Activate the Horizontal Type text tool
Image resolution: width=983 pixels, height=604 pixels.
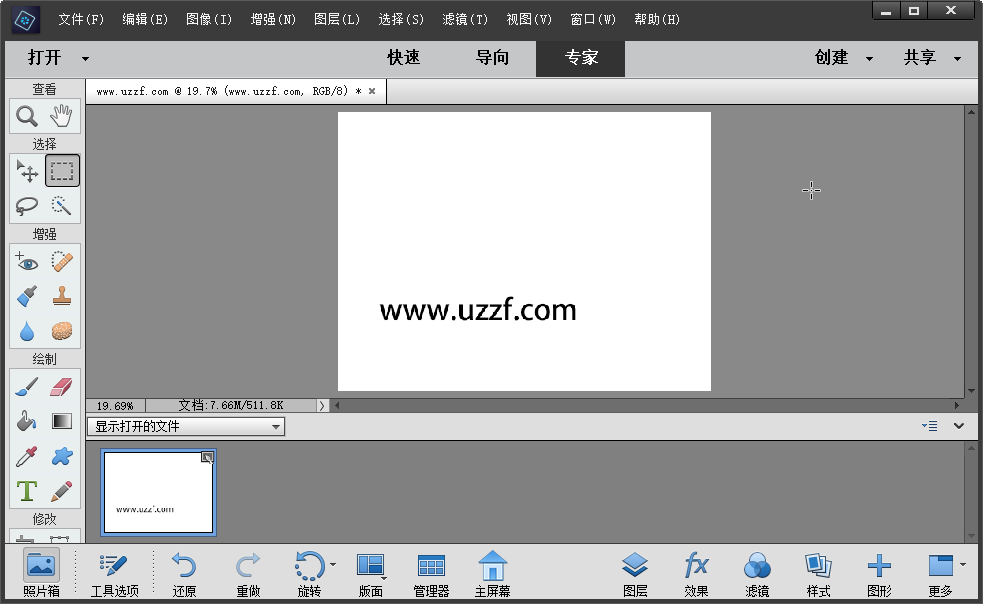click(x=27, y=491)
